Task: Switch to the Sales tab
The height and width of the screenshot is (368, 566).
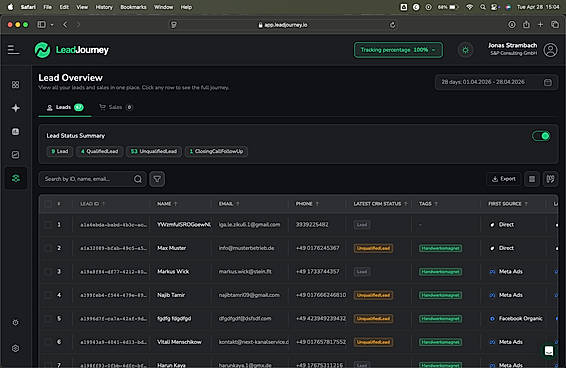Action: coord(116,107)
